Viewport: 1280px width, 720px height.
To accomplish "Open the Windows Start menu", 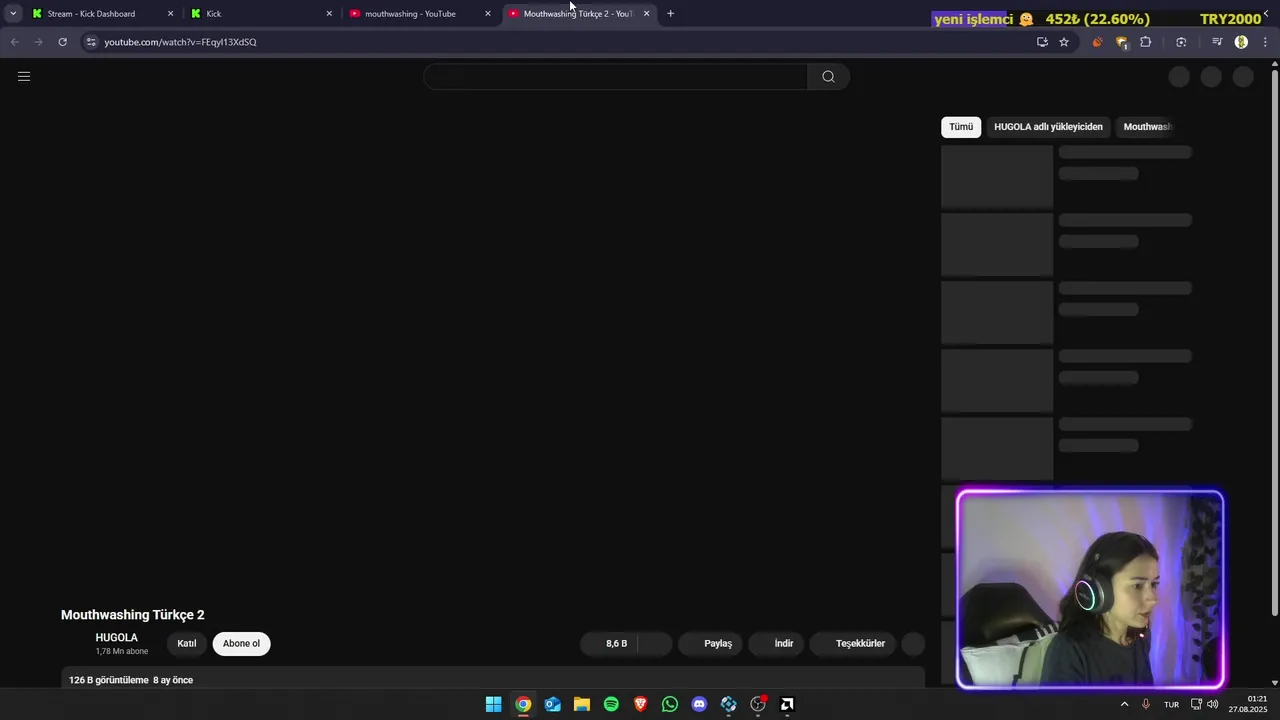I will click(494, 704).
